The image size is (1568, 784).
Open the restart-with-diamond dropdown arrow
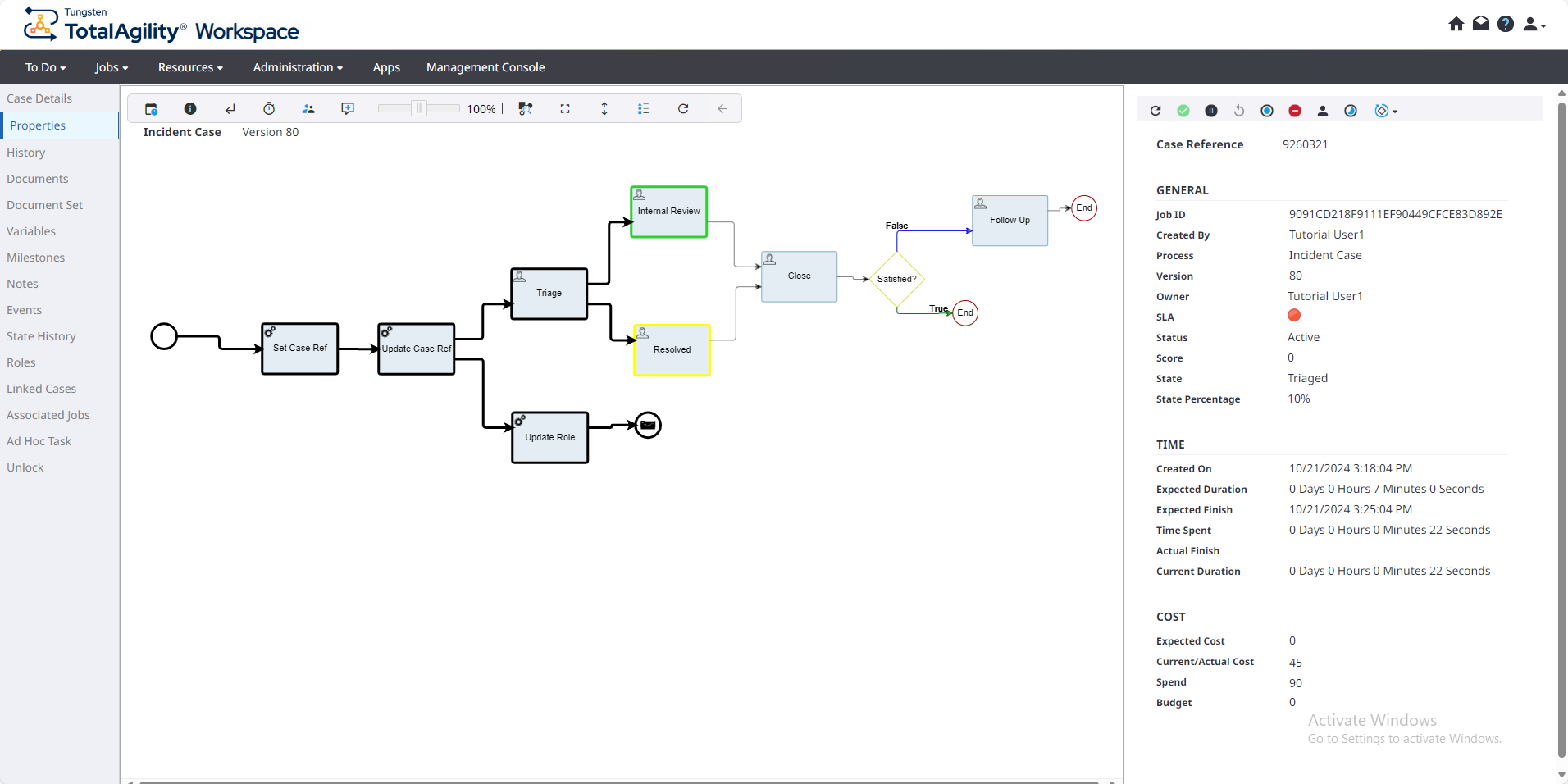pos(1395,112)
